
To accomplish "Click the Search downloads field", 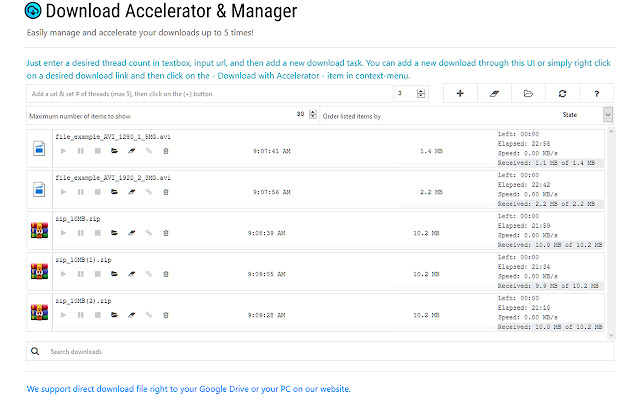I will 320,351.
